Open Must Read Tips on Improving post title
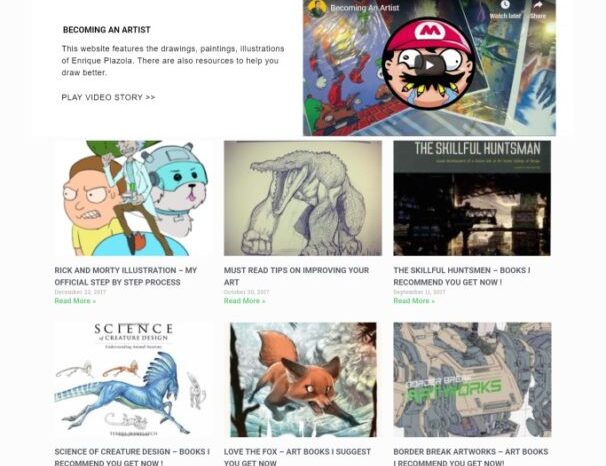606x466 pixels. (296, 276)
